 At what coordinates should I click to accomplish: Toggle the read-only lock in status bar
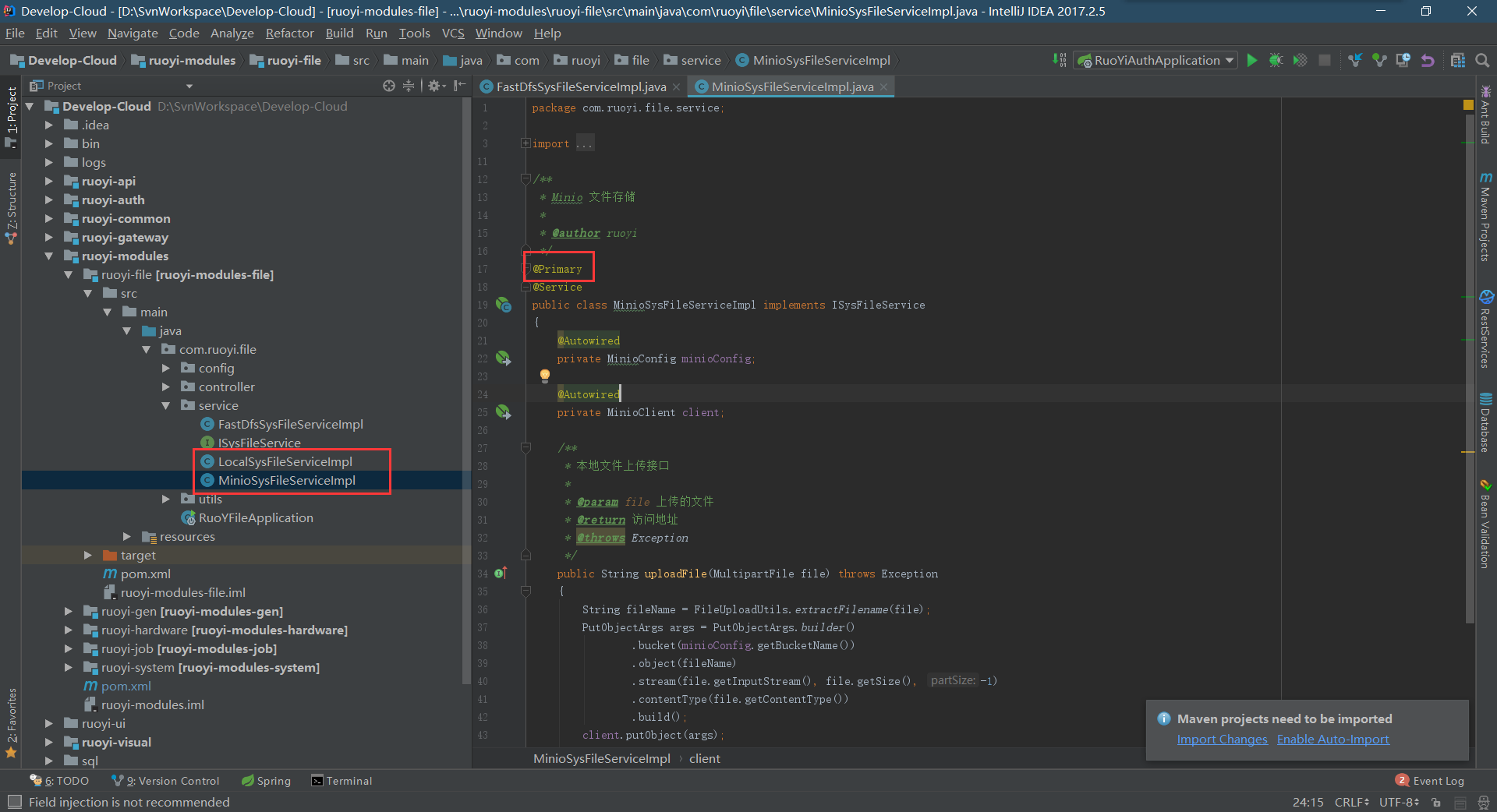1436,803
